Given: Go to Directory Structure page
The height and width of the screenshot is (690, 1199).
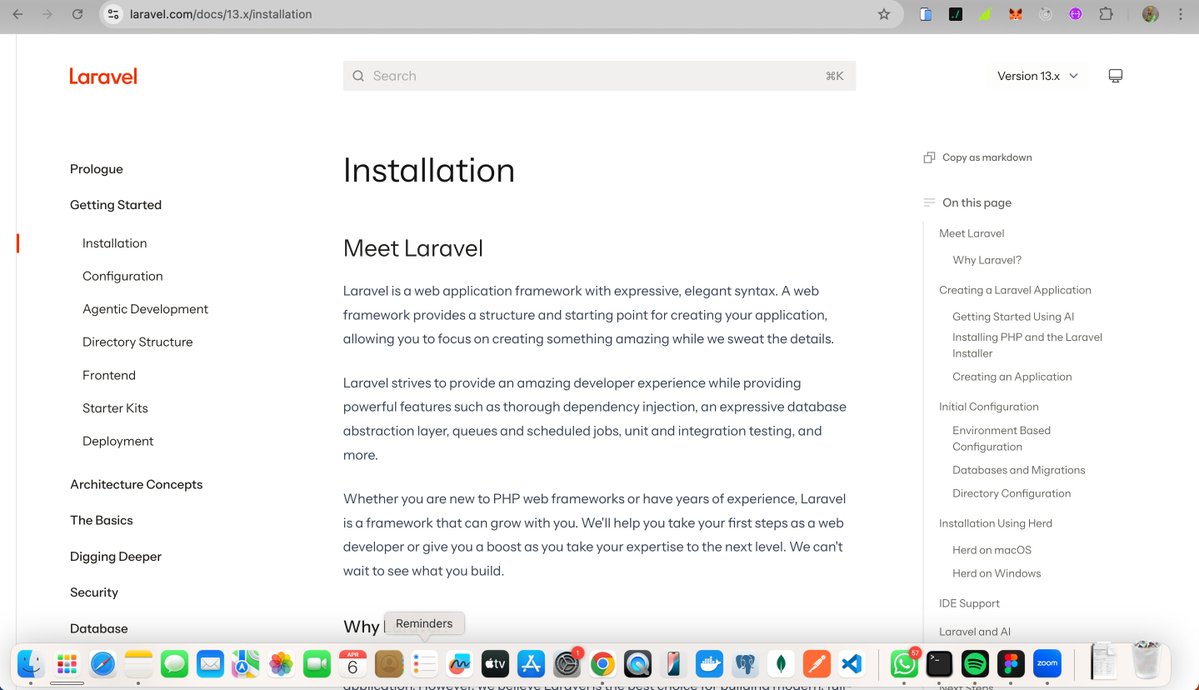Looking at the screenshot, I should tap(138, 342).
